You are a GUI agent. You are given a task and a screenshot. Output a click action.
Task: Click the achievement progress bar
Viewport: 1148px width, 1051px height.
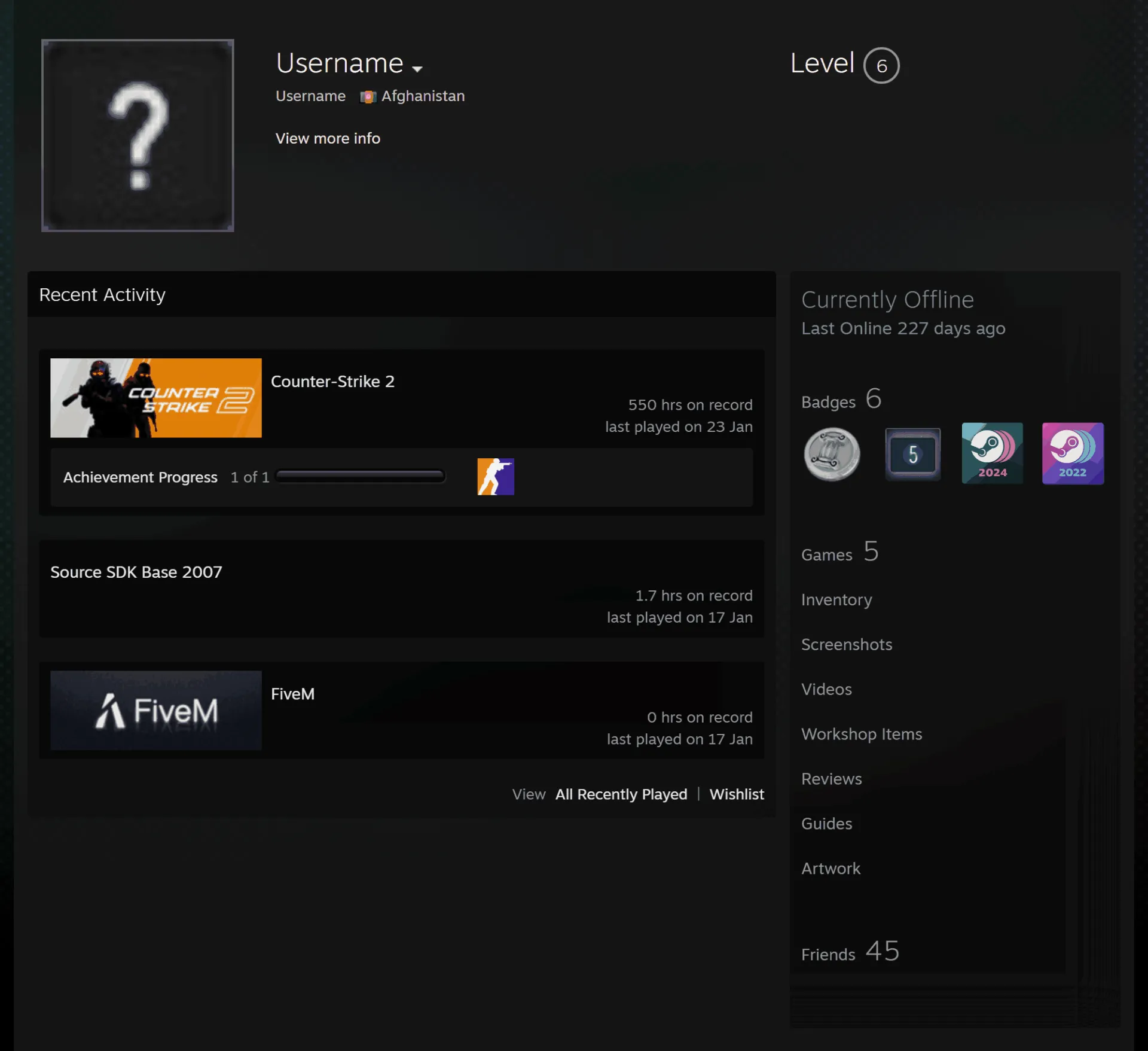click(x=361, y=477)
